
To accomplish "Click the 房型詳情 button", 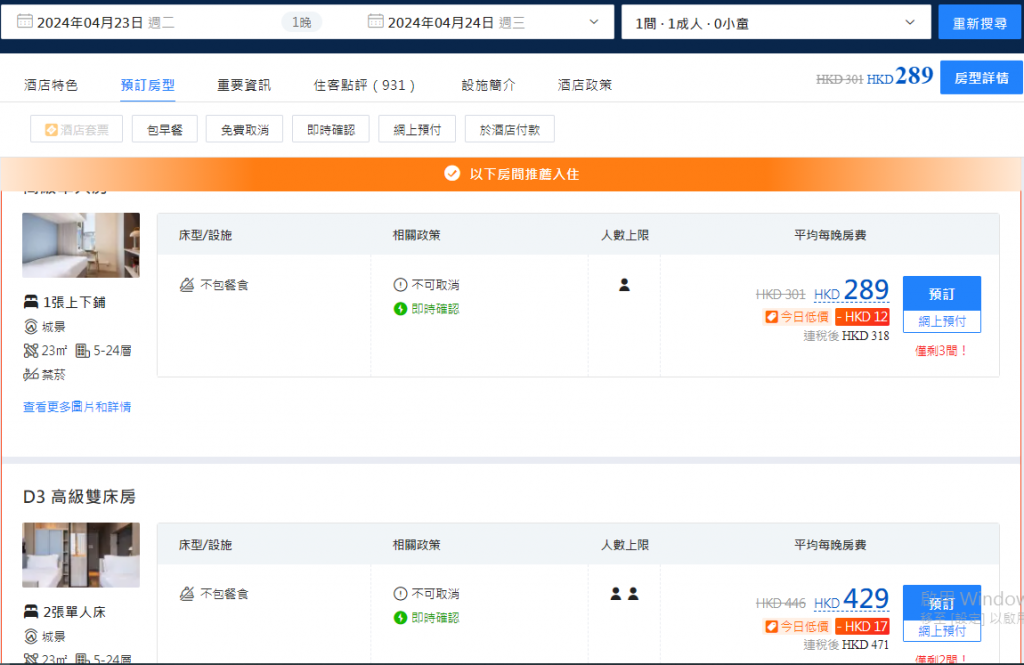I will pos(981,78).
